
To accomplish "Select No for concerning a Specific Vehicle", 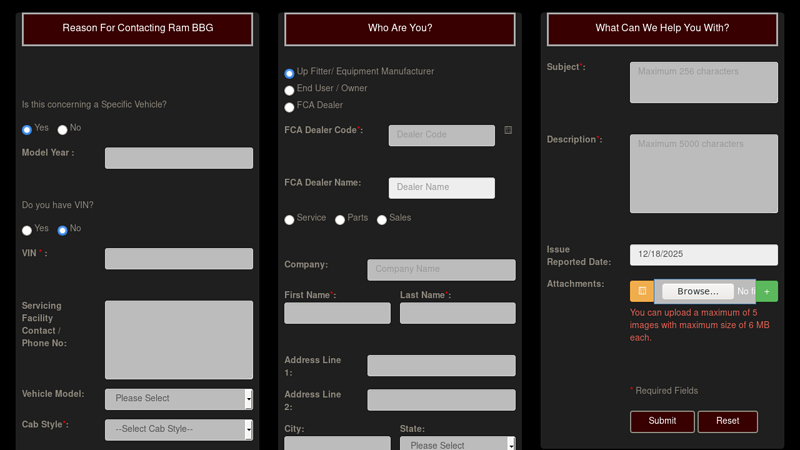I will [62, 130].
